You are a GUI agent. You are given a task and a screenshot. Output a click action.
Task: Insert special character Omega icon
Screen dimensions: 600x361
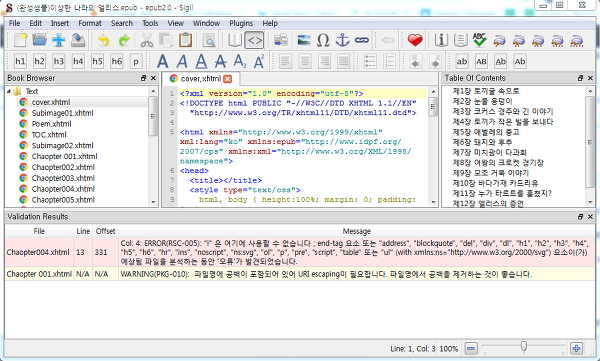[x=323, y=40]
